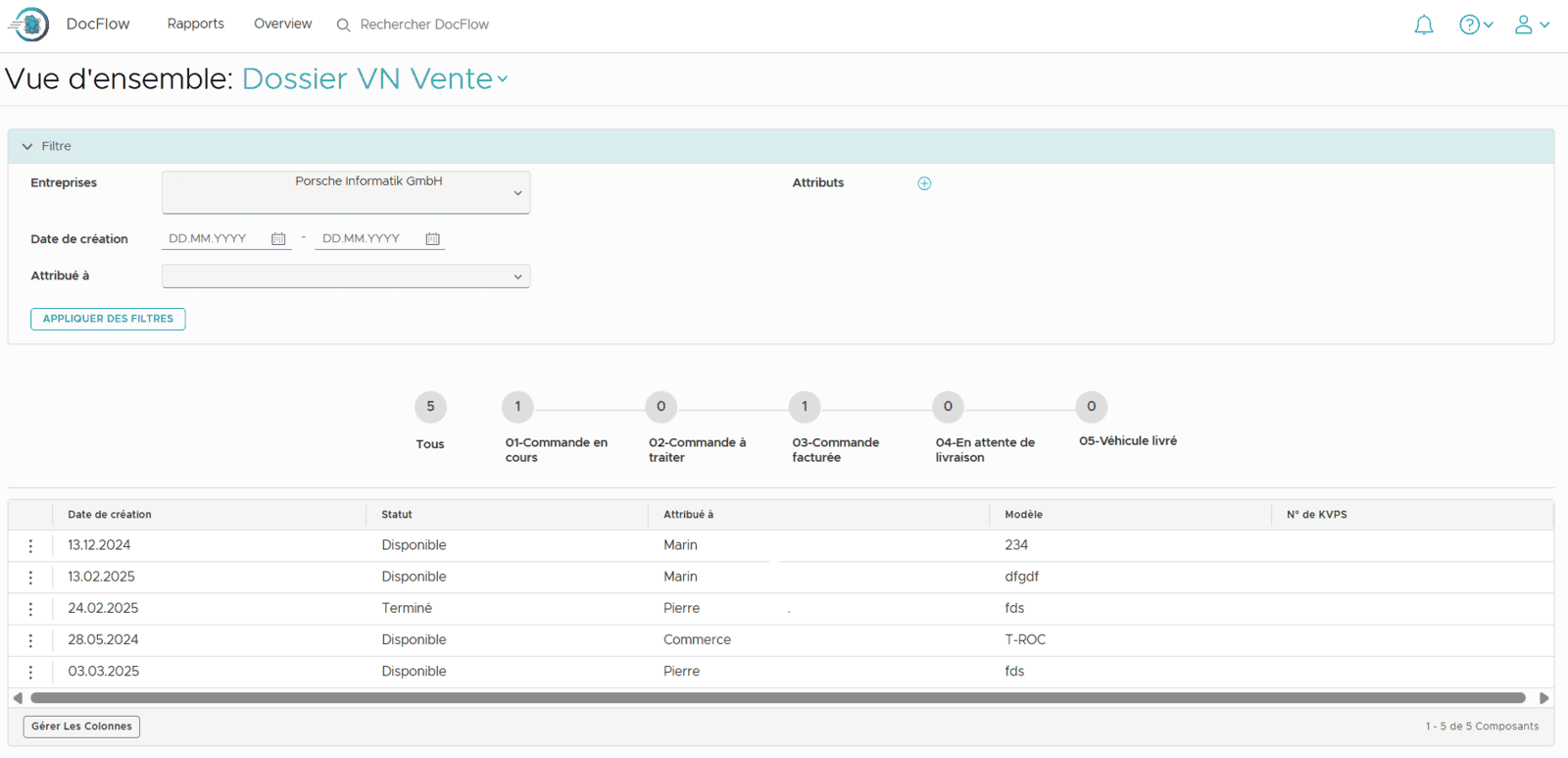The height and width of the screenshot is (758, 1568).
Task: Go to the Rapports menu
Action: click(x=195, y=24)
